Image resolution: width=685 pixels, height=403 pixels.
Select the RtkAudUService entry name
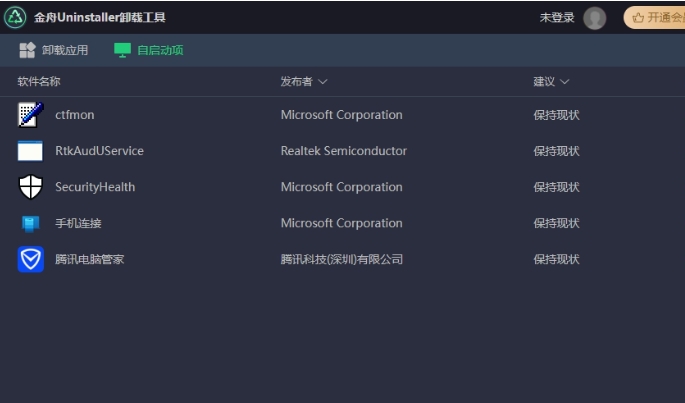(x=99, y=151)
